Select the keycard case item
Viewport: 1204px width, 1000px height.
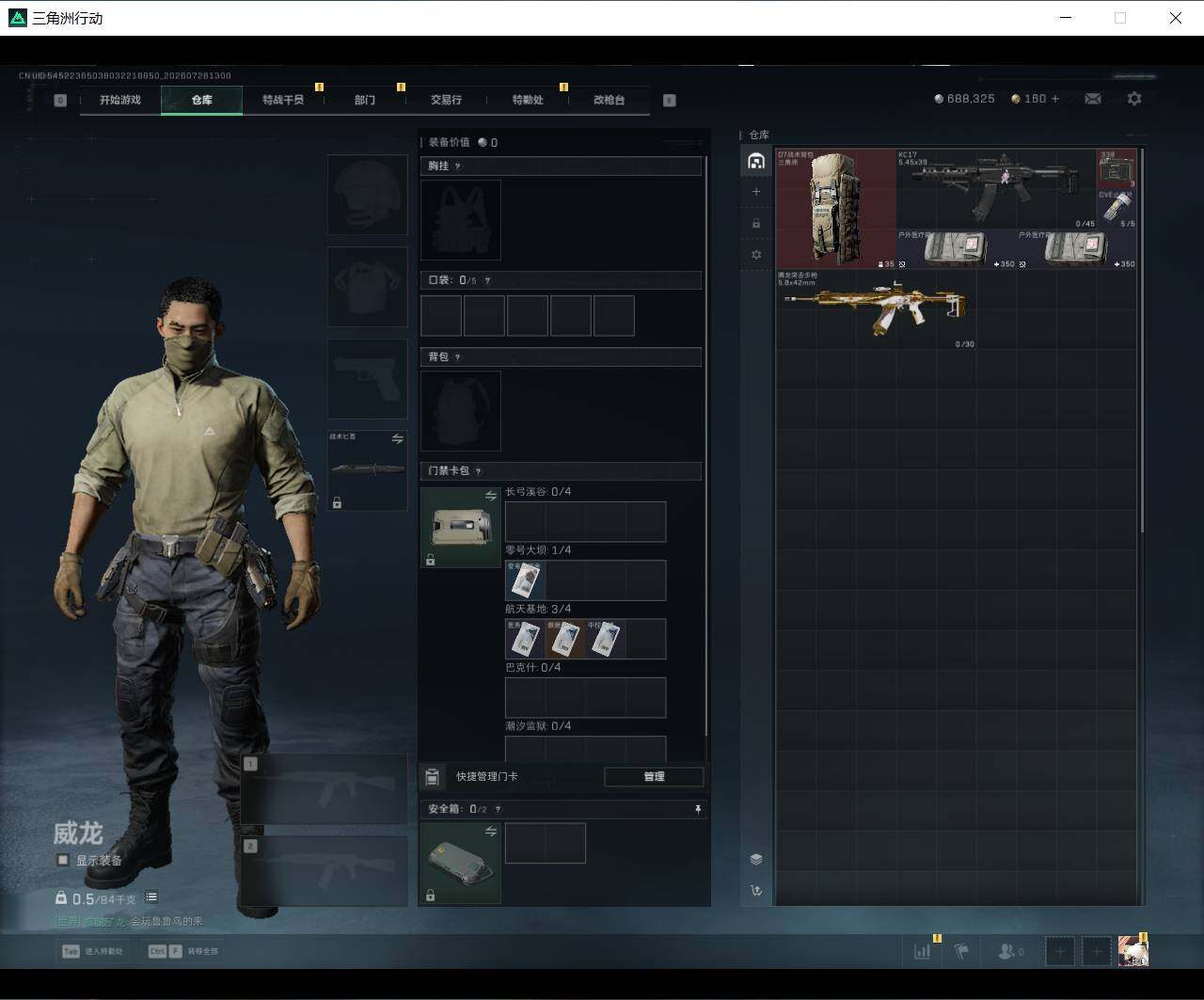point(461,528)
